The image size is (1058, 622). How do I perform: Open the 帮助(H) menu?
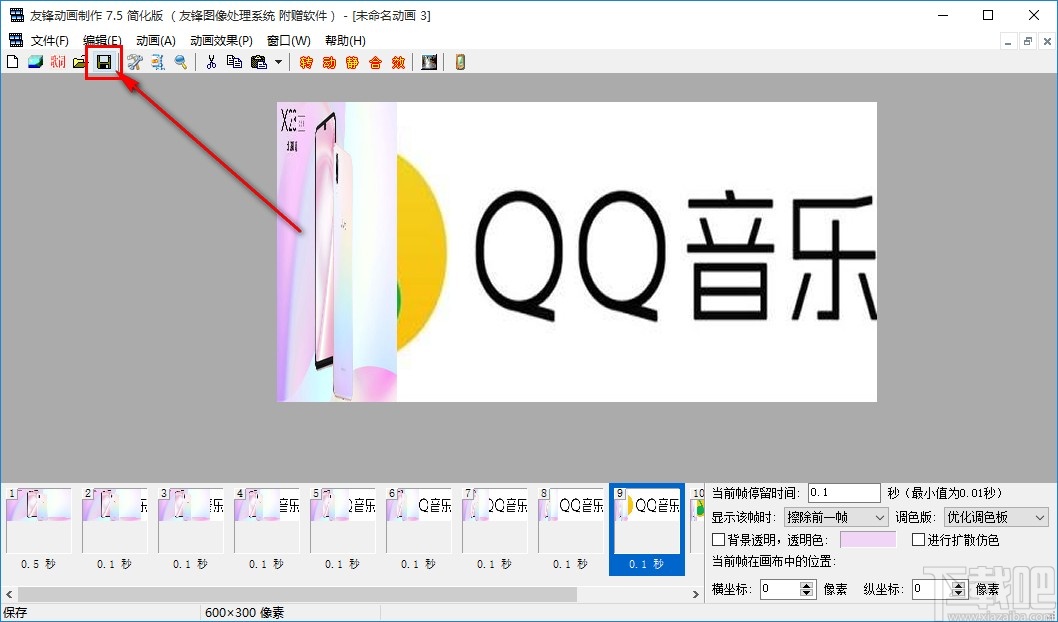point(345,40)
